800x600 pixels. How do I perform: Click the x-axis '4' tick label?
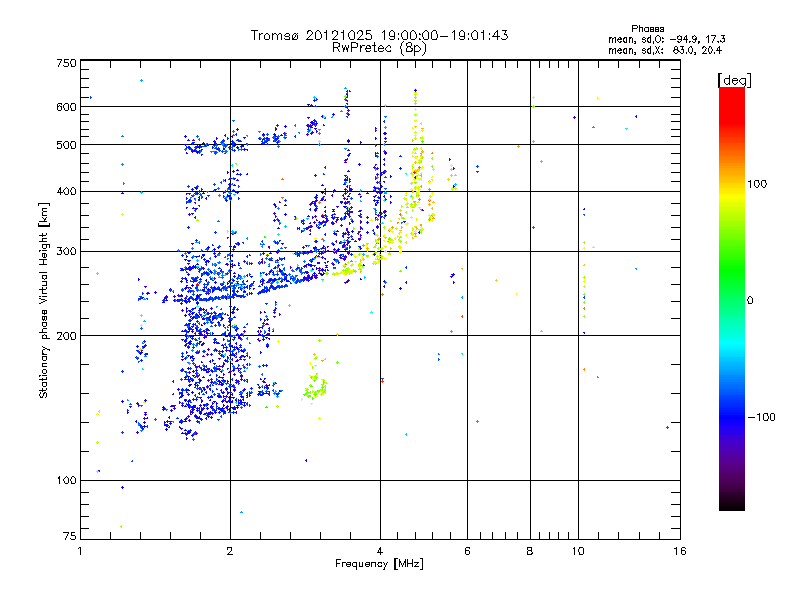(380, 551)
